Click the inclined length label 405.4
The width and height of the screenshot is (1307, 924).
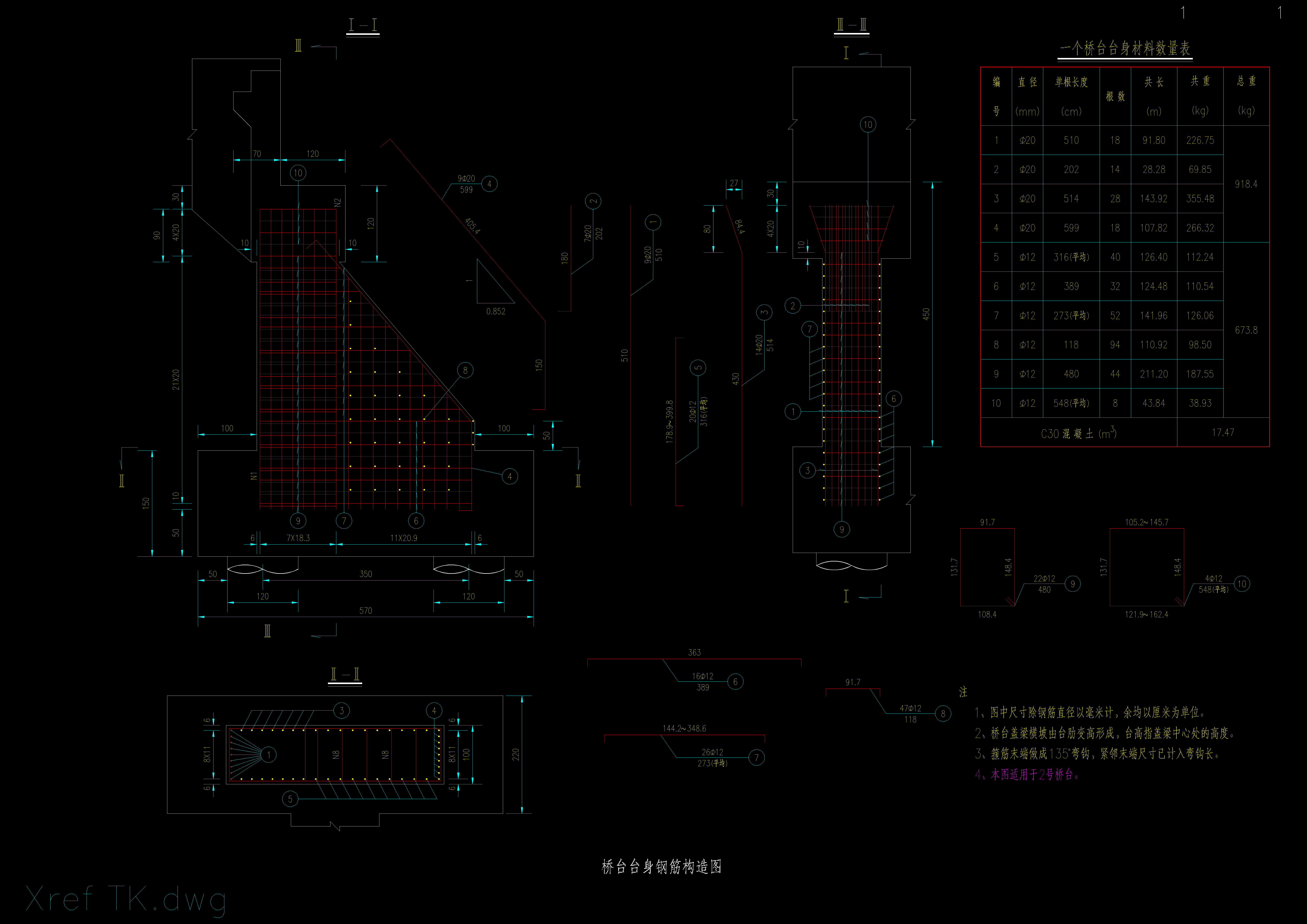(472, 226)
